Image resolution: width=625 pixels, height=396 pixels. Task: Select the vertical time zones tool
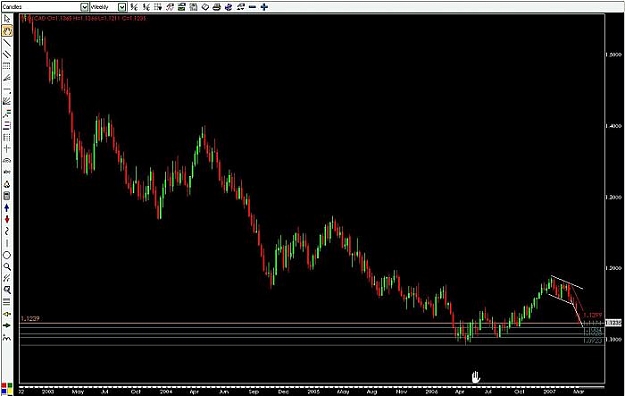point(7,137)
